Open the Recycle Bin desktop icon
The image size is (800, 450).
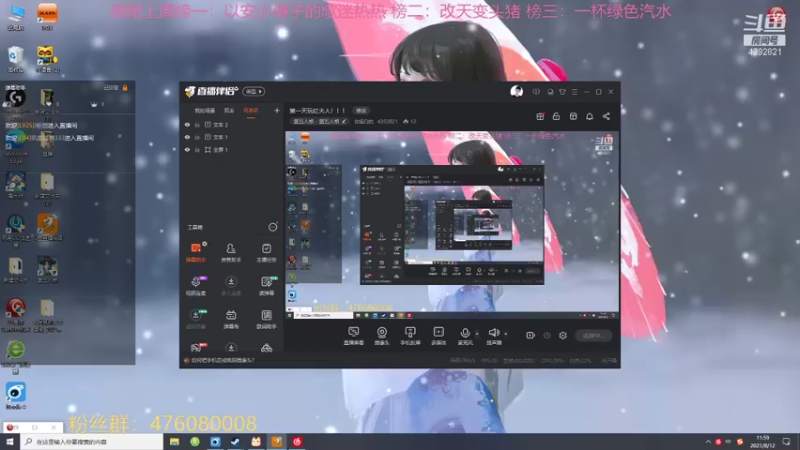[16, 59]
